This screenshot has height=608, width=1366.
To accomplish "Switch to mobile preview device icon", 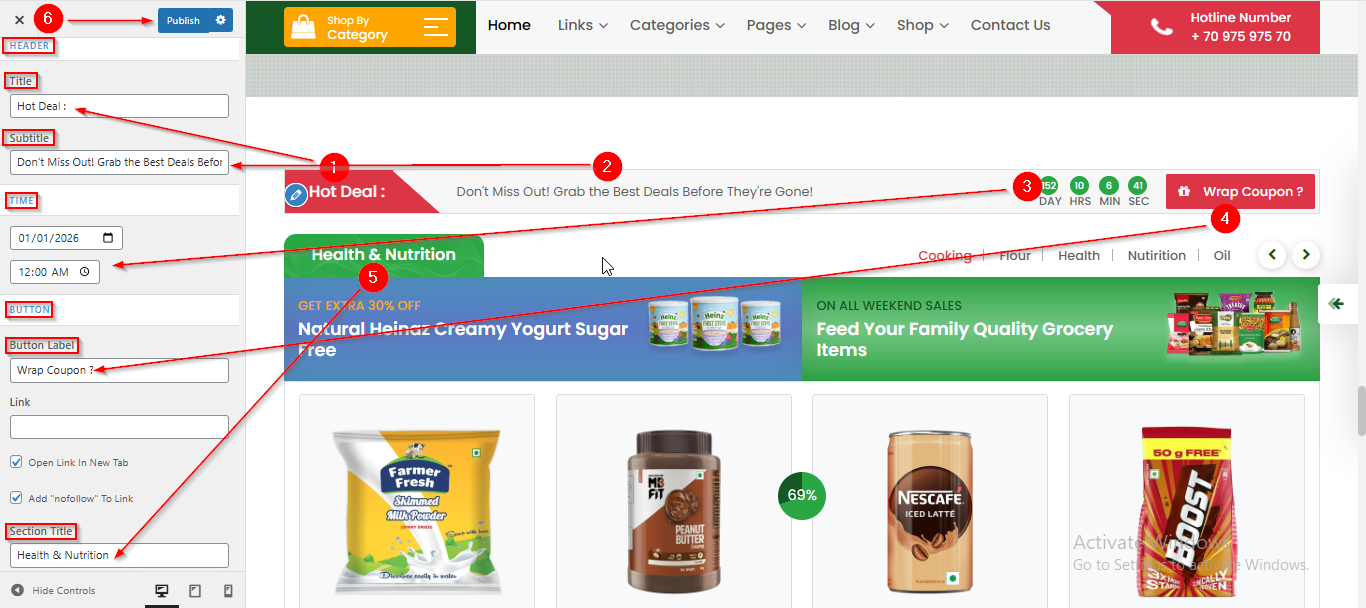I will pyautogui.click(x=228, y=591).
